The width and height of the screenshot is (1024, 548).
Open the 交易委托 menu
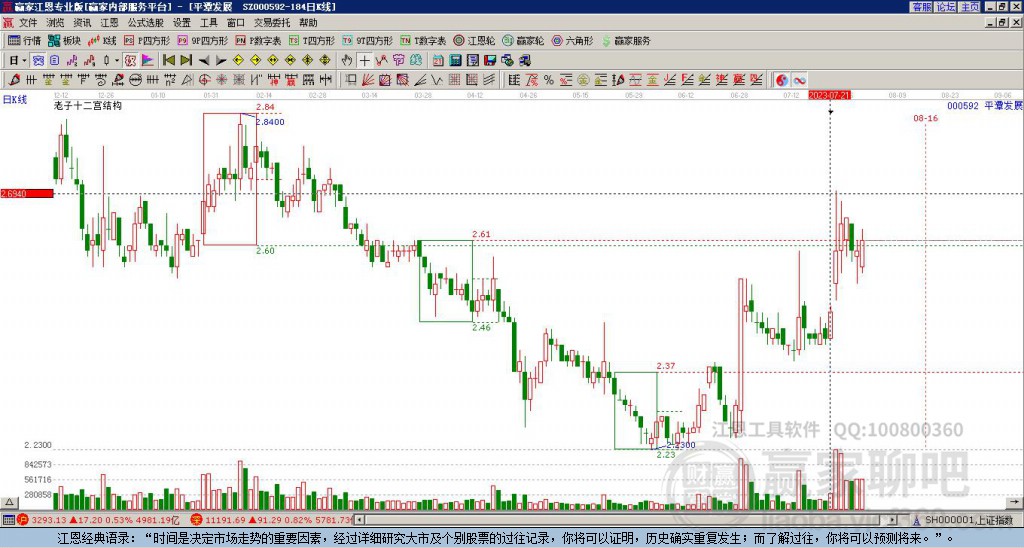click(272, 23)
